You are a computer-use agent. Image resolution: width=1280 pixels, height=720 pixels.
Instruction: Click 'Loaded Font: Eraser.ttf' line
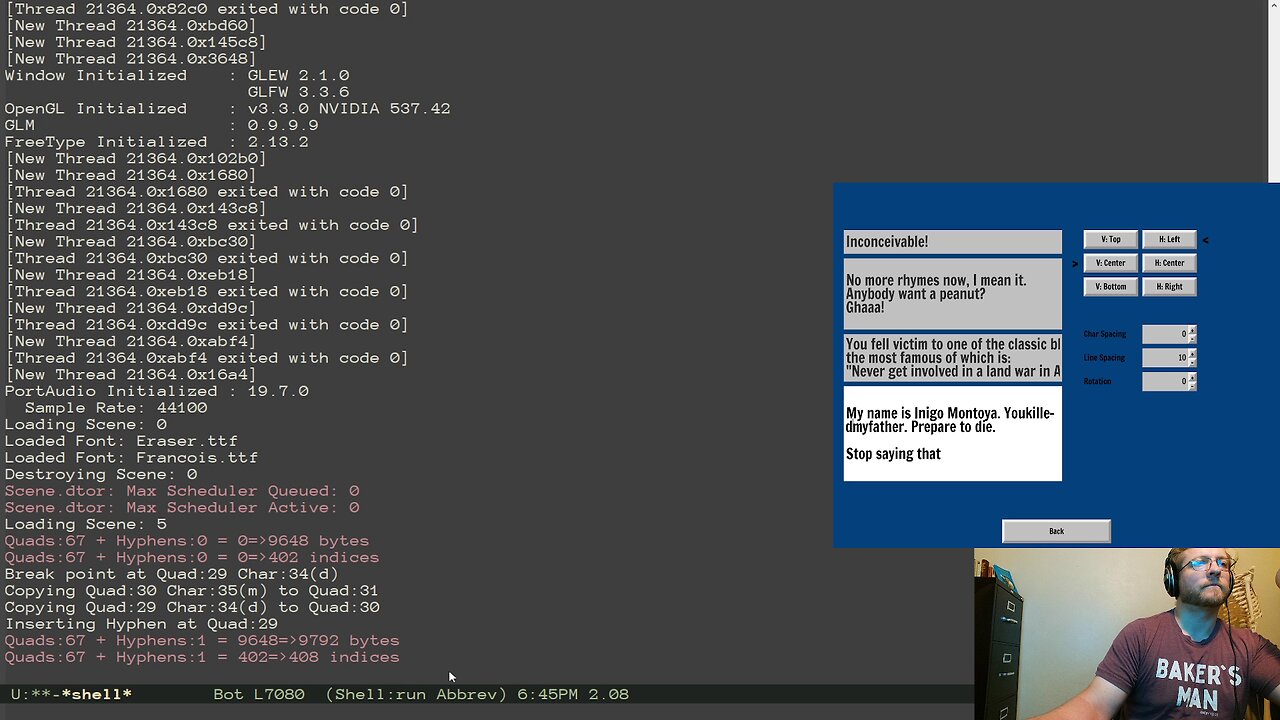click(x=121, y=441)
